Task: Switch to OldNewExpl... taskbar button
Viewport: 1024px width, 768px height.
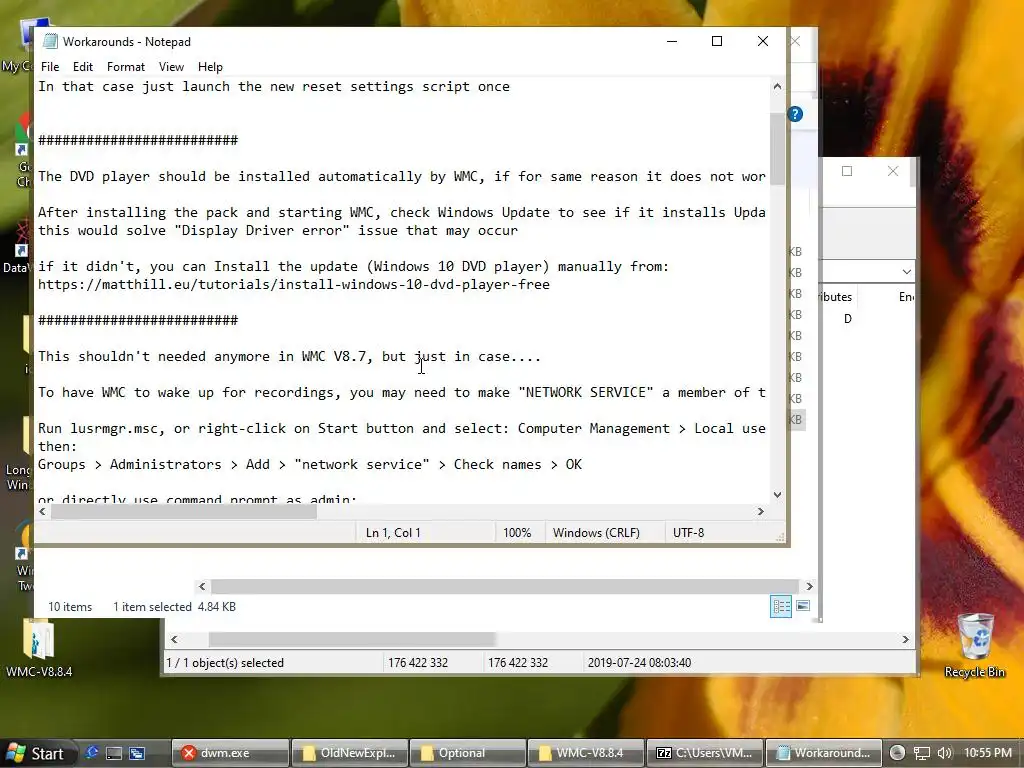Action: [349, 753]
